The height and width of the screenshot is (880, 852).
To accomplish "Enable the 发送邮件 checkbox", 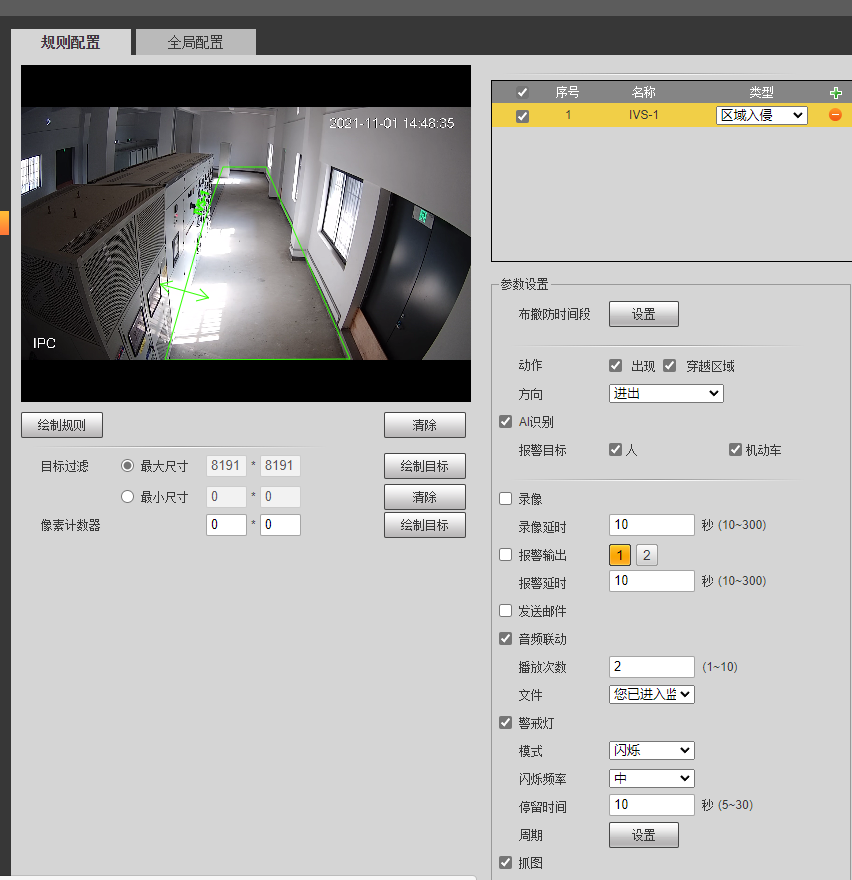I will click(505, 611).
